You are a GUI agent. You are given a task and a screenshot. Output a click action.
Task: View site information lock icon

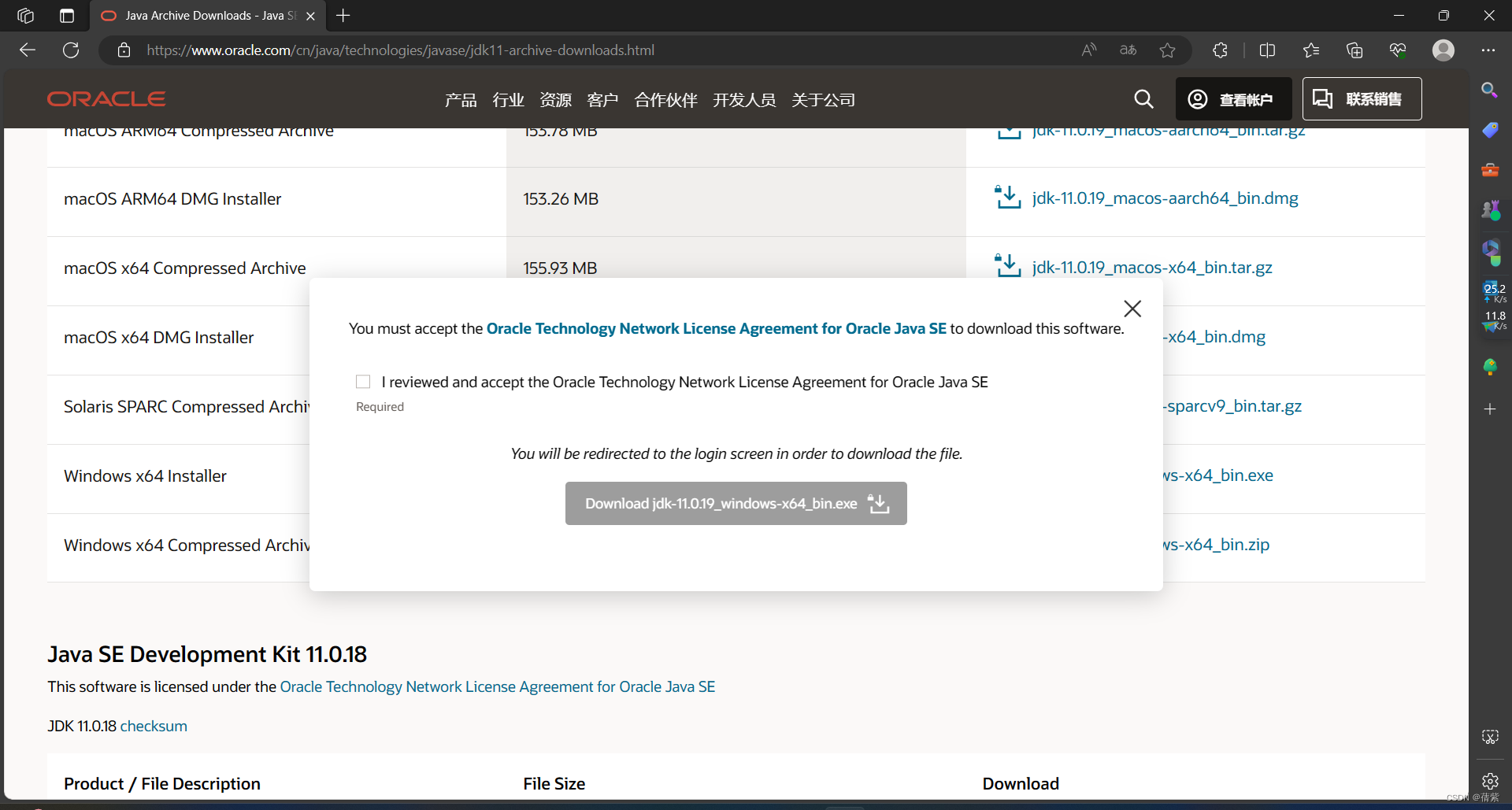124,50
